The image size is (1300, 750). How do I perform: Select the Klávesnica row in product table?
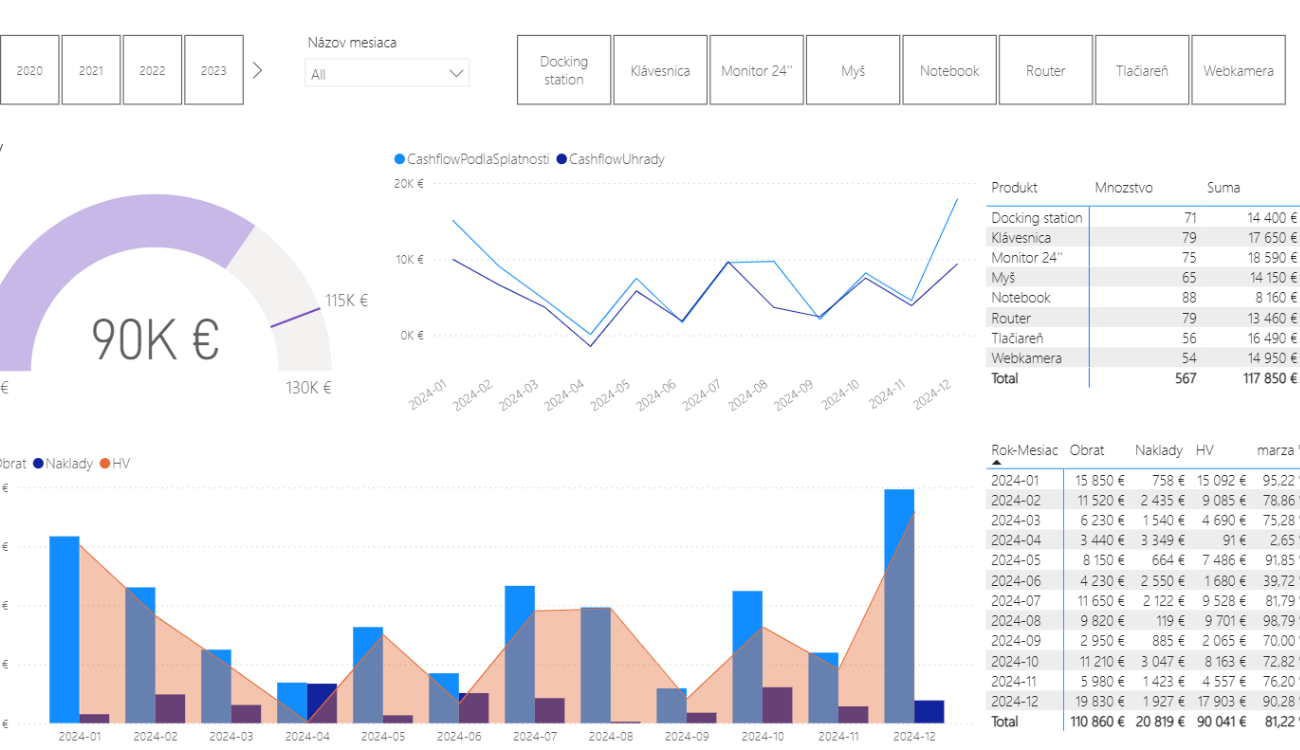point(1144,237)
